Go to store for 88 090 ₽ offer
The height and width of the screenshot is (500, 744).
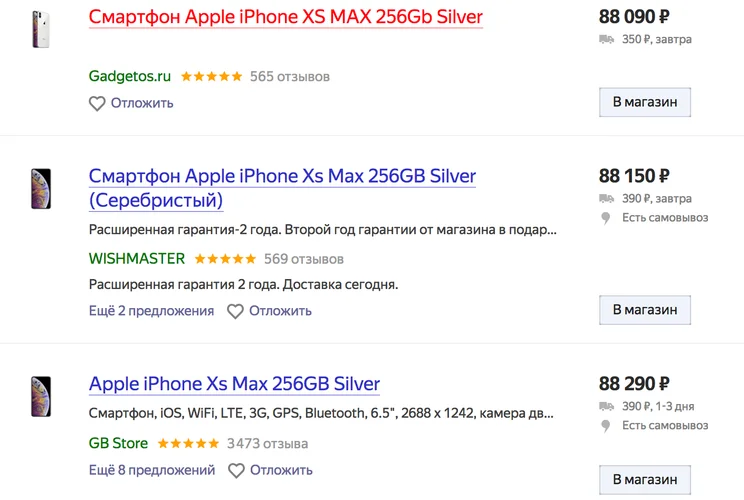pos(645,102)
